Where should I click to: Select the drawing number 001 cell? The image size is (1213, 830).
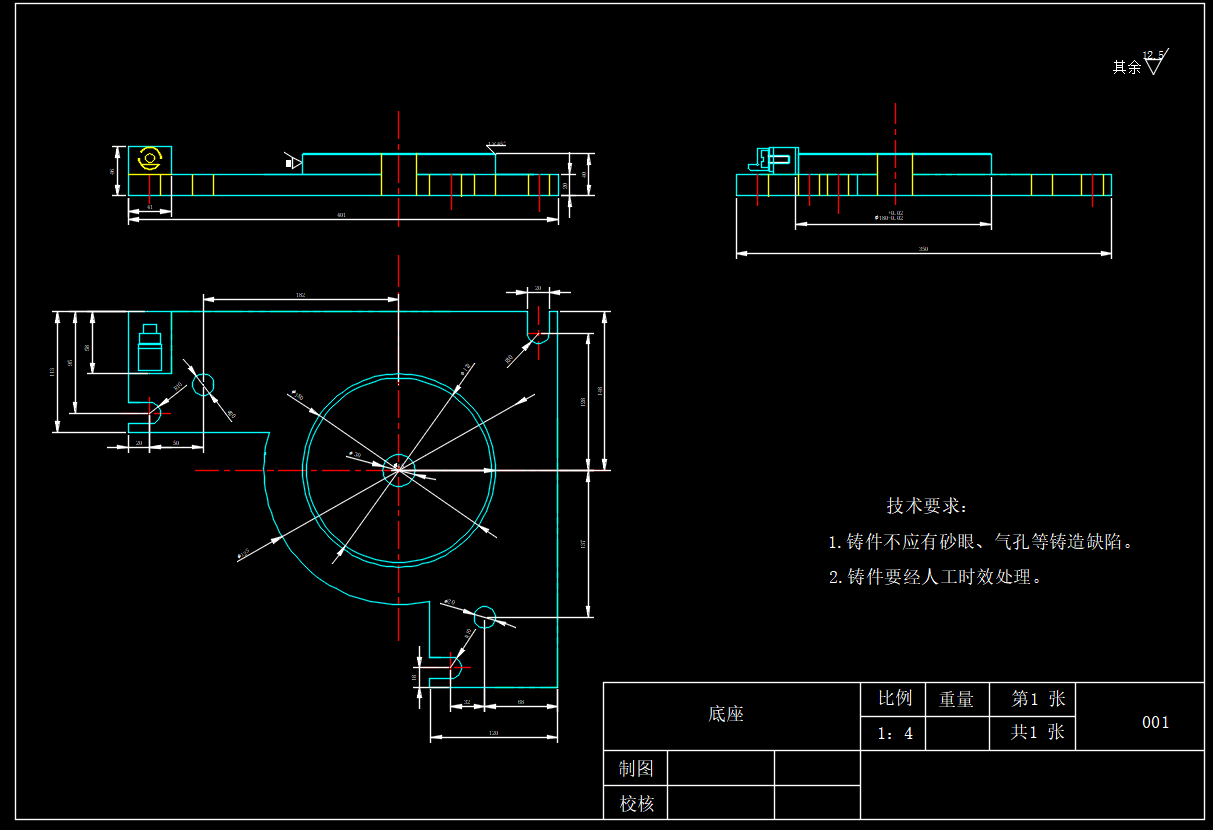coord(1155,722)
